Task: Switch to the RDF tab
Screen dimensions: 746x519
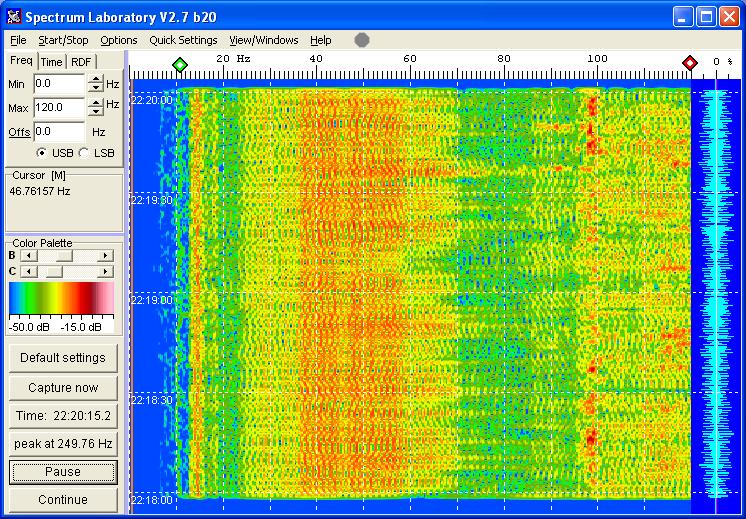Action: click(x=81, y=62)
